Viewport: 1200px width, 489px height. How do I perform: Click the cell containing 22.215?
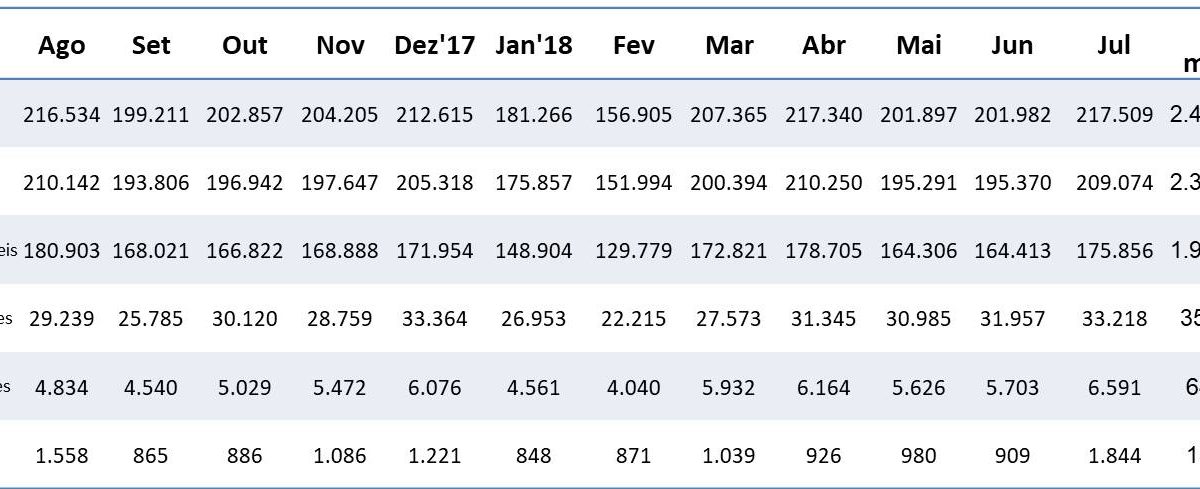click(x=631, y=319)
